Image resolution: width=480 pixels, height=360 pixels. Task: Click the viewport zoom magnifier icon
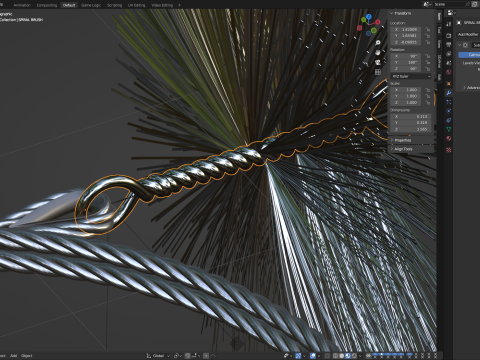click(x=378, y=43)
